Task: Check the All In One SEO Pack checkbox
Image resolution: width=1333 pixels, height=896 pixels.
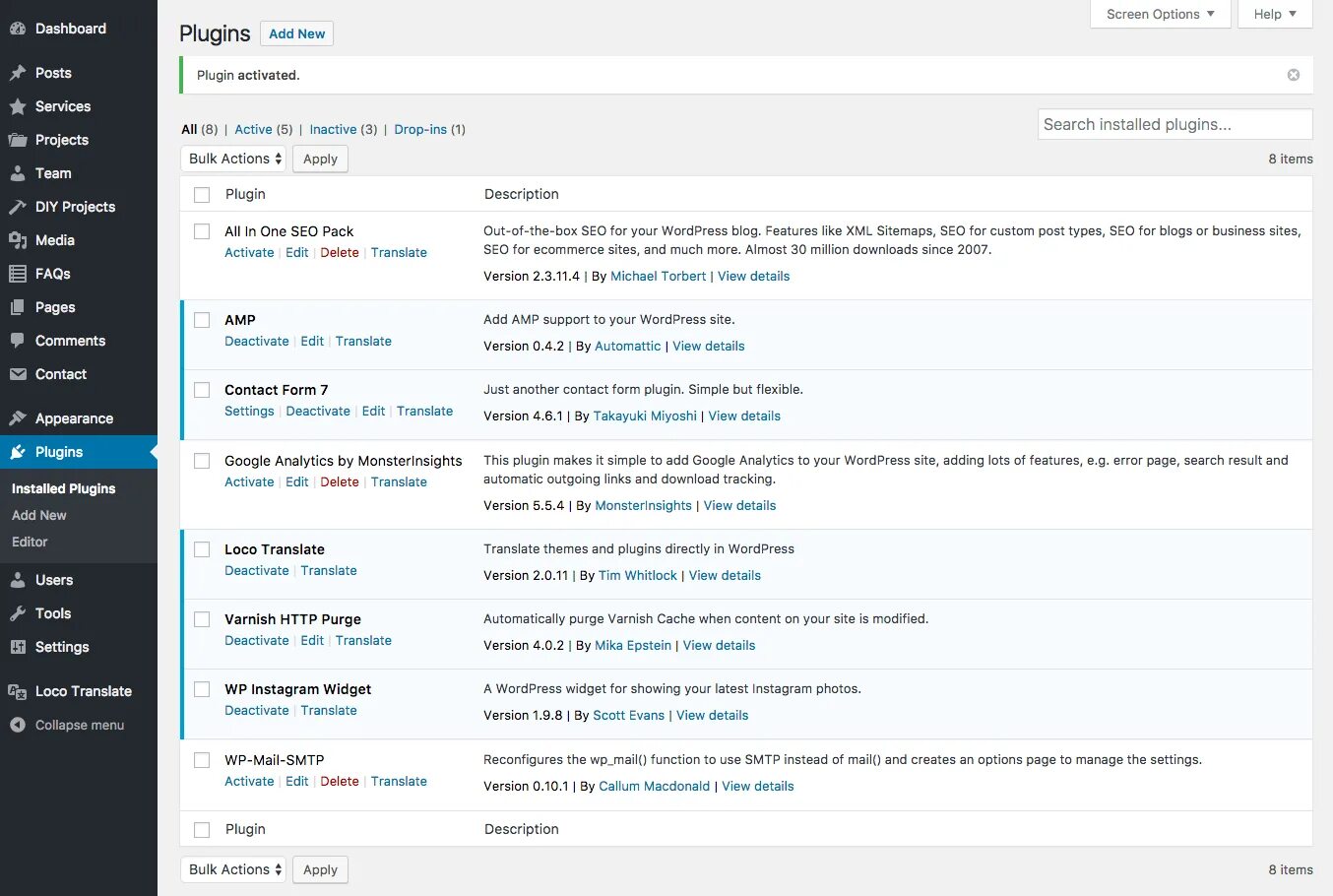Action: (x=202, y=231)
